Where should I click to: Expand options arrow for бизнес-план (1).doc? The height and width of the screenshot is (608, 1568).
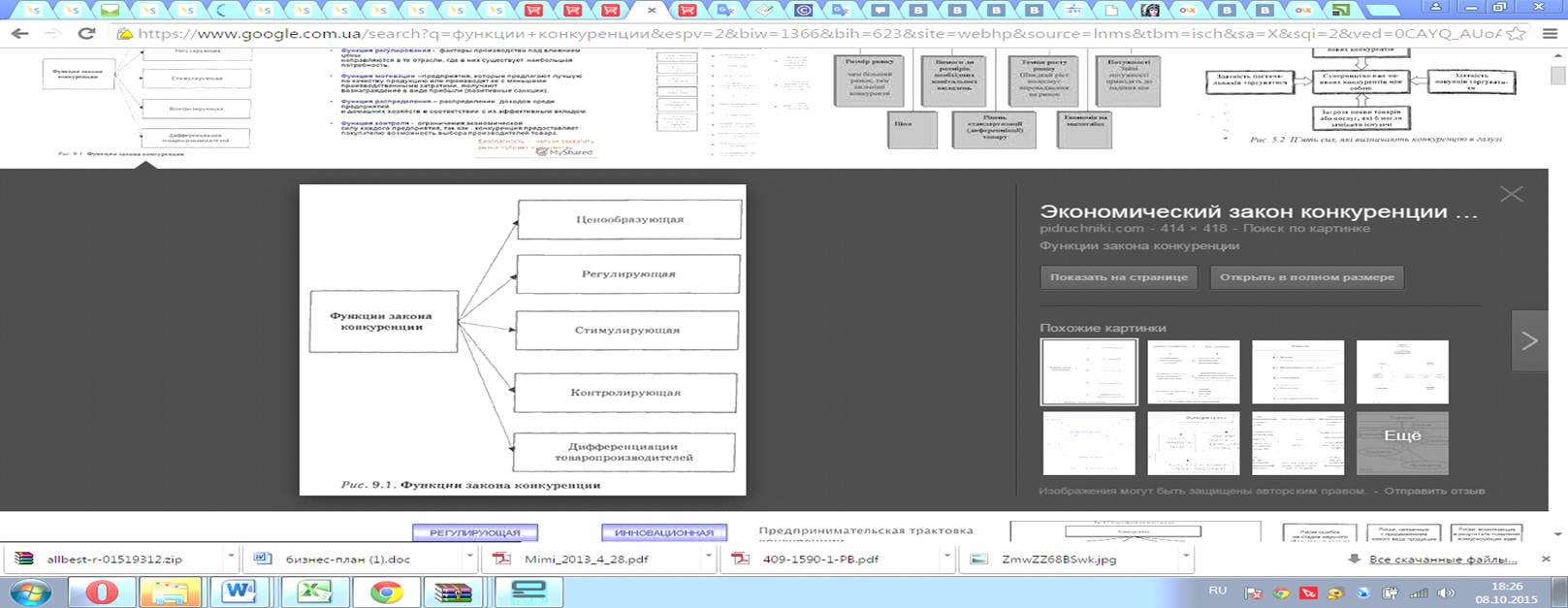[x=472, y=559]
